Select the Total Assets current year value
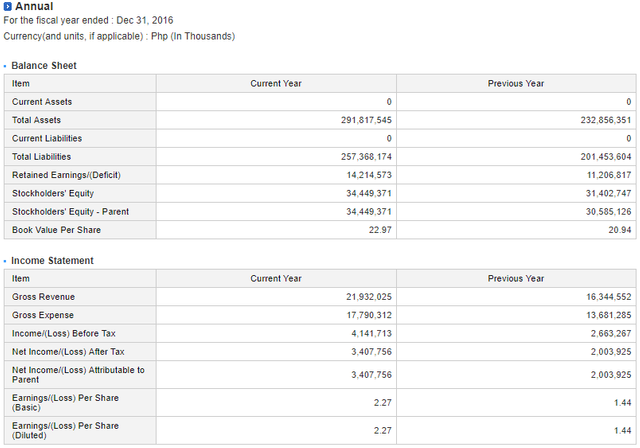The image size is (640, 448). pyautogui.click(x=366, y=120)
